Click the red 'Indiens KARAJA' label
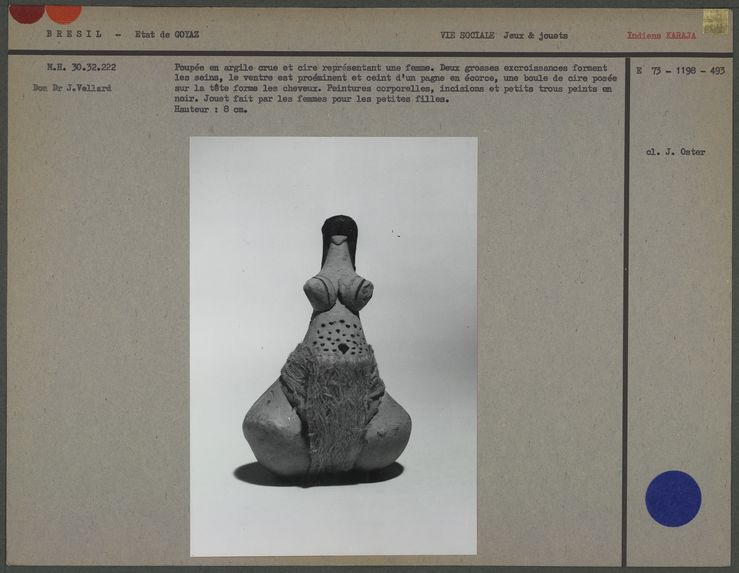739x573 pixels. tap(661, 36)
